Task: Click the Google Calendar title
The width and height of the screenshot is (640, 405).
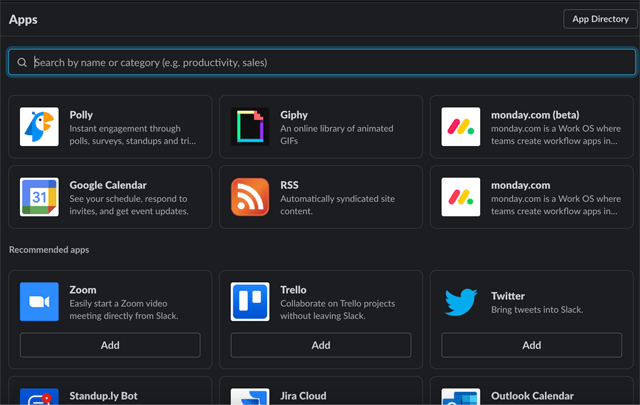Action: pos(108,185)
